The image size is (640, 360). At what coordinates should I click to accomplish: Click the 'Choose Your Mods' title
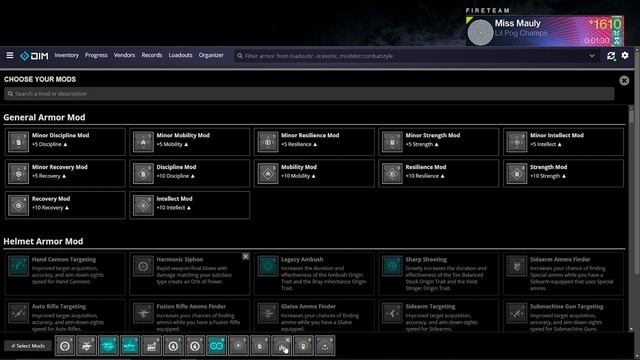point(40,79)
